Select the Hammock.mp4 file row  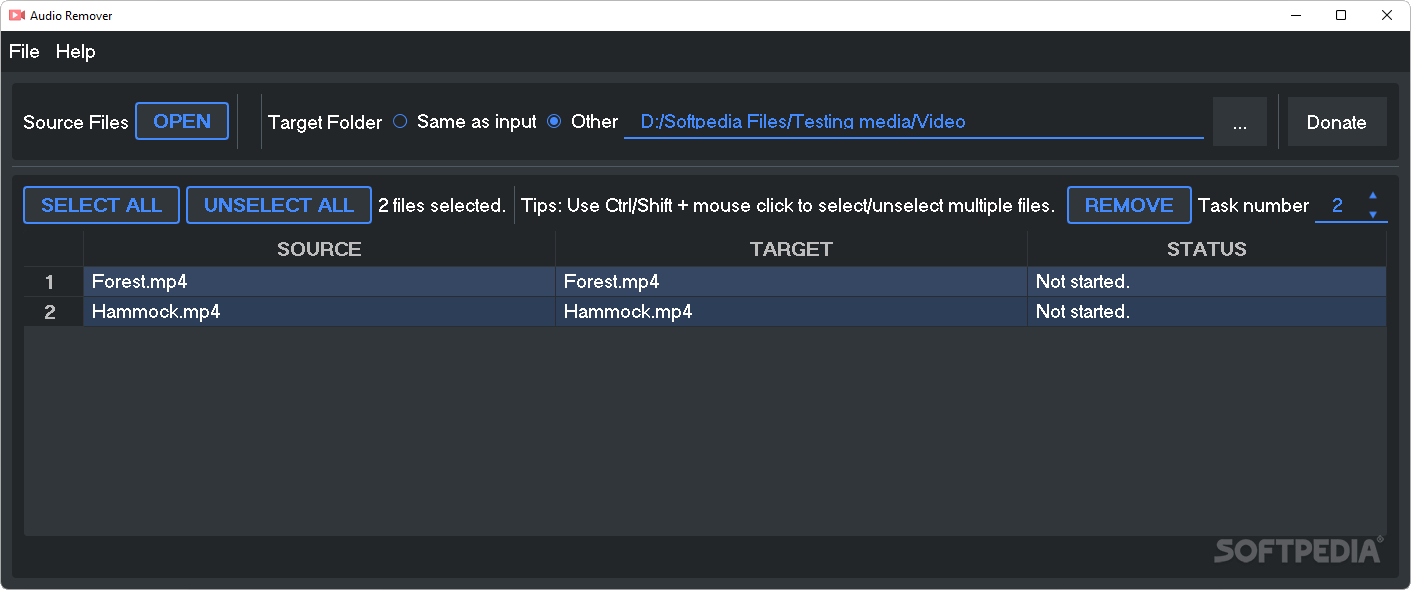318,311
